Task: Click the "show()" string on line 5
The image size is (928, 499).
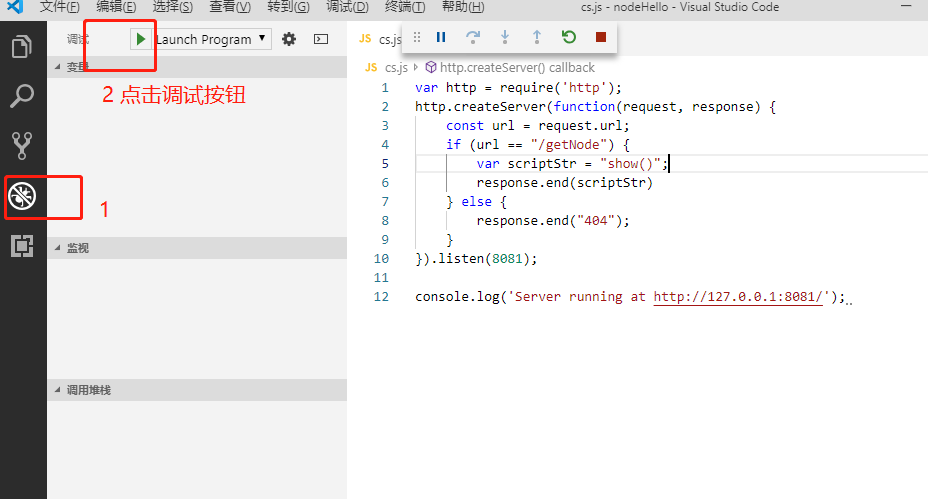Action: (x=630, y=163)
